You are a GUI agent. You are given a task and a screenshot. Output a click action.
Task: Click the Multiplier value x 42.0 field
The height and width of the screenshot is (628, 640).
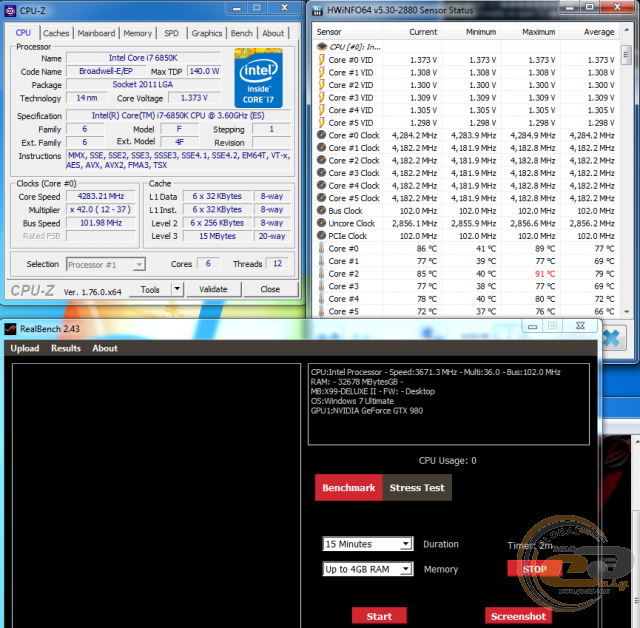click(101, 209)
